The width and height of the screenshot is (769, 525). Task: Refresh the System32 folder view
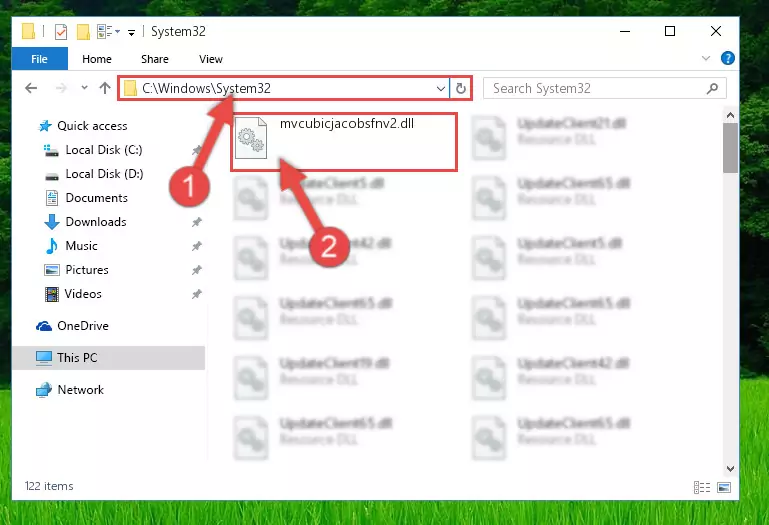pyautogui.click(x=461, y=89)
